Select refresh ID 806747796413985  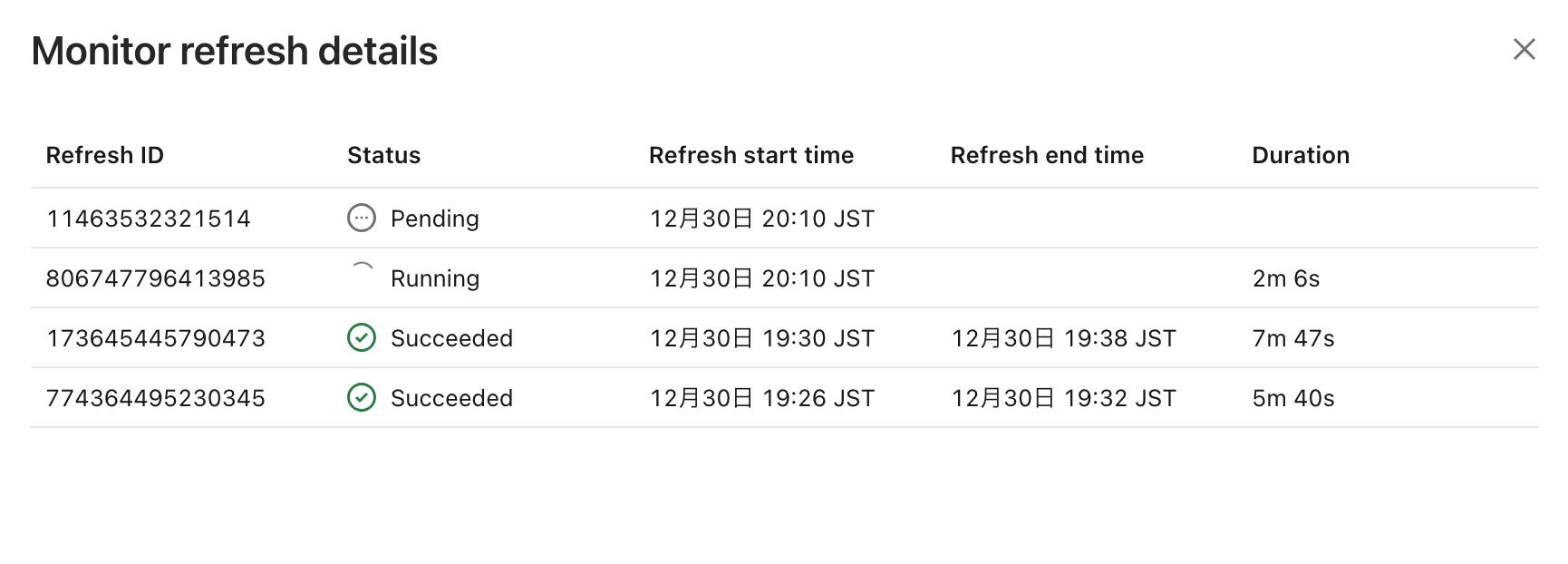[x=156, y=278]
